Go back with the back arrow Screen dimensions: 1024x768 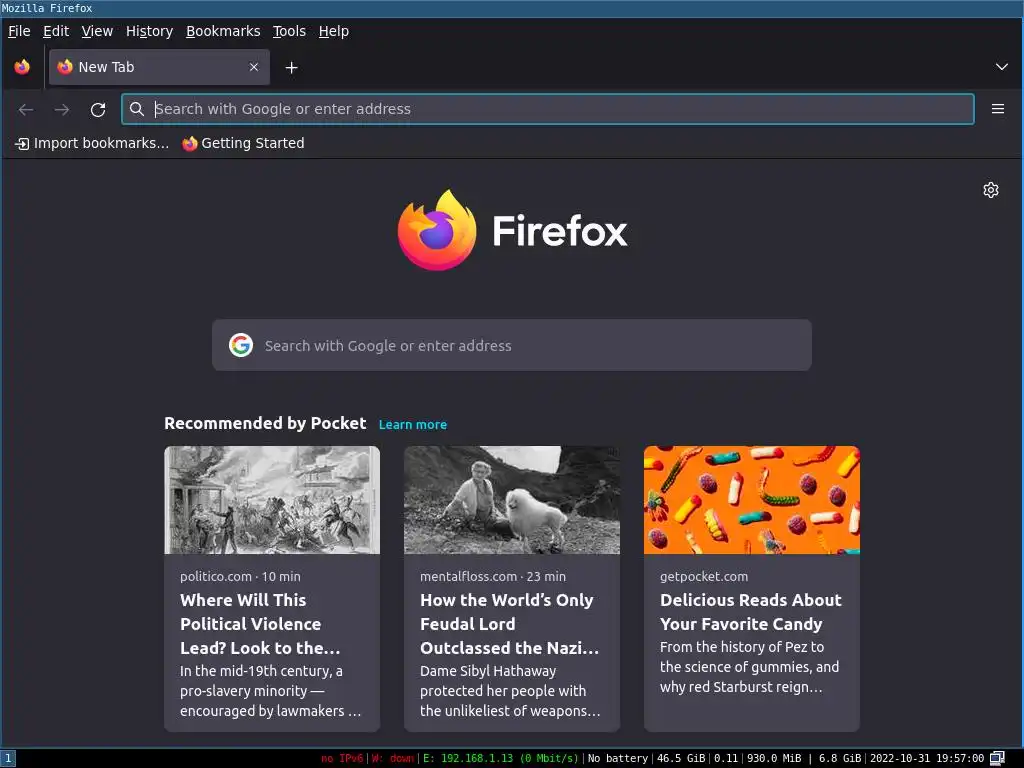coord(25,110)
